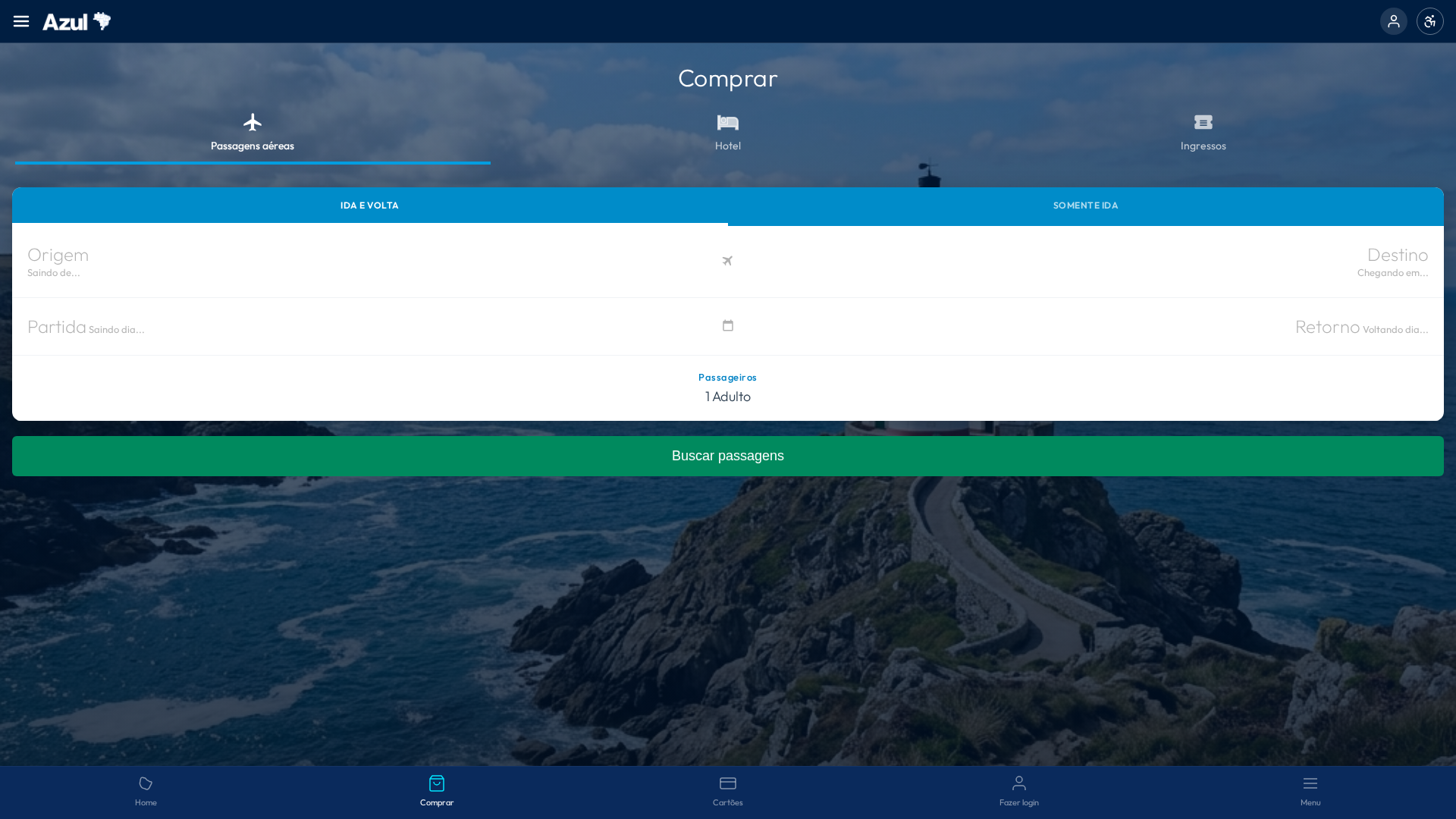Open the Passageiros selector showing 1 Adulto
This screenshot has width=1456, height=819.
[x=728, y=388]
